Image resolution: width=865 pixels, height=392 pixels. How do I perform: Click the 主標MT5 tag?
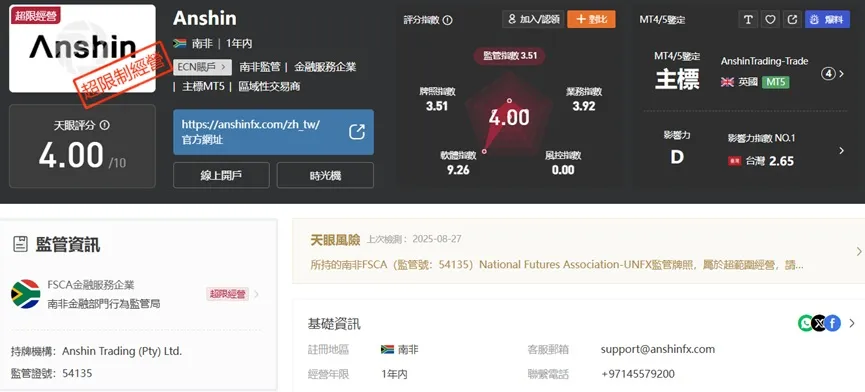click(203, 87)
